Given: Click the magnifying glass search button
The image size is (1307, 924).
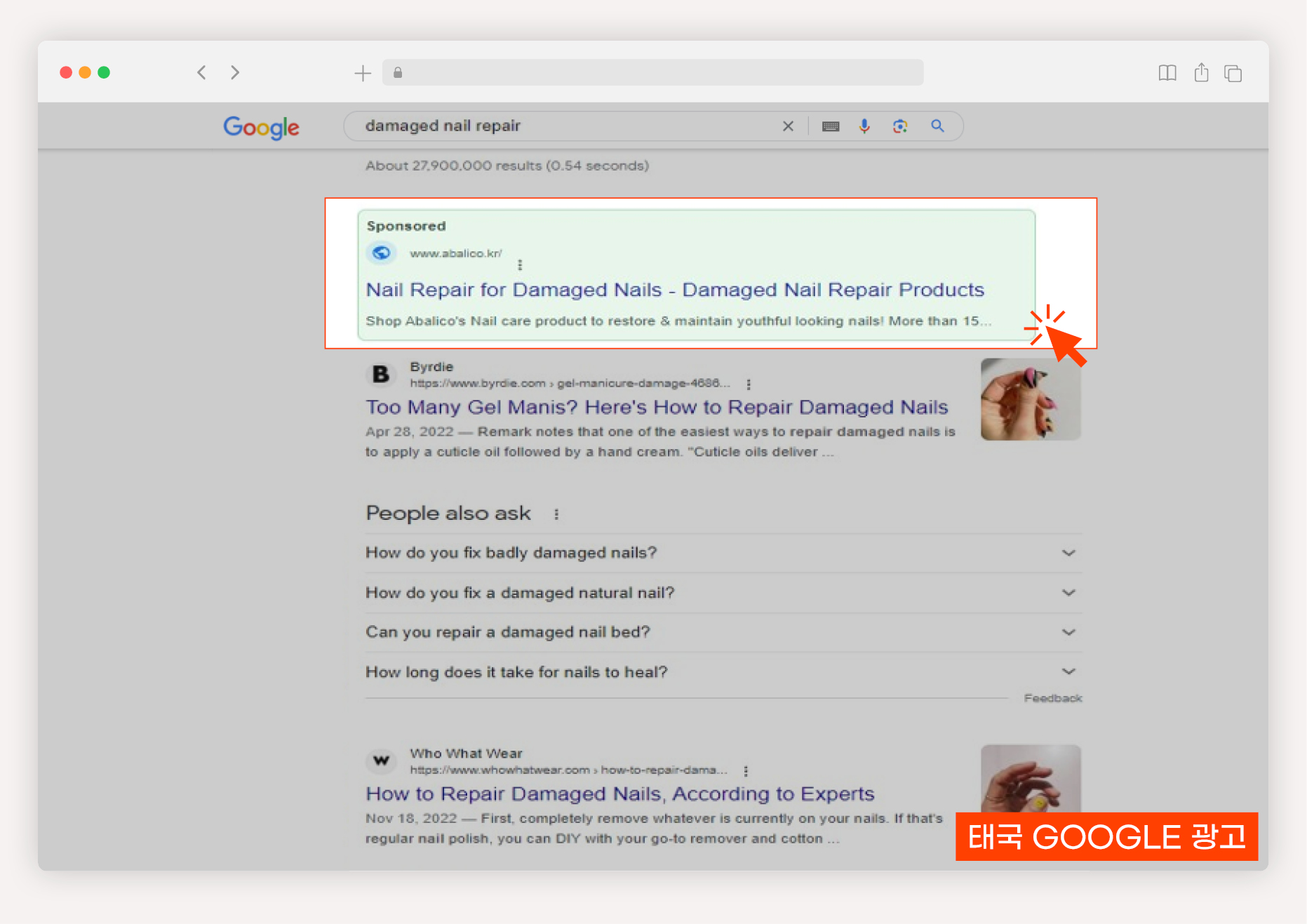Looking at the screenshot, I should point(937,126).
